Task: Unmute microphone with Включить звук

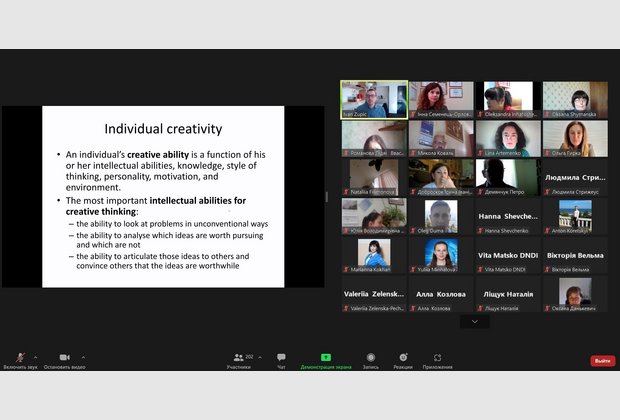Action: [20, 358]
